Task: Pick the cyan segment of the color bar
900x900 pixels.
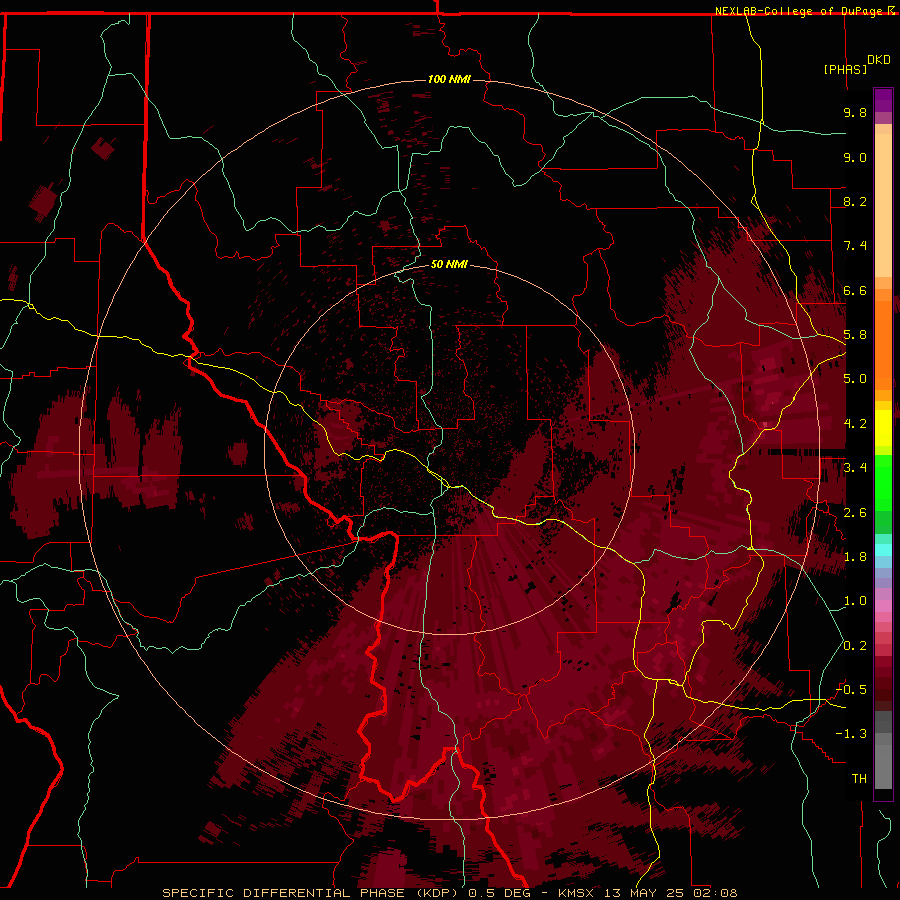Action: (883, 550)
